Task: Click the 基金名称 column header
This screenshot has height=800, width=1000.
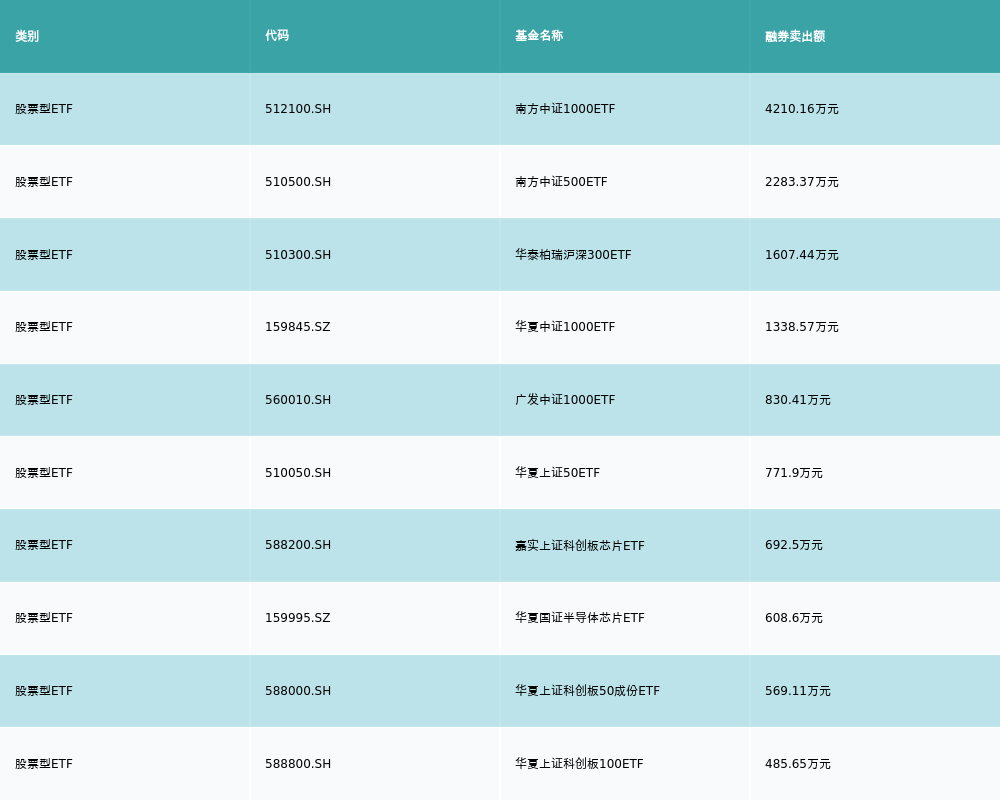Action: [x=539, y=36]
